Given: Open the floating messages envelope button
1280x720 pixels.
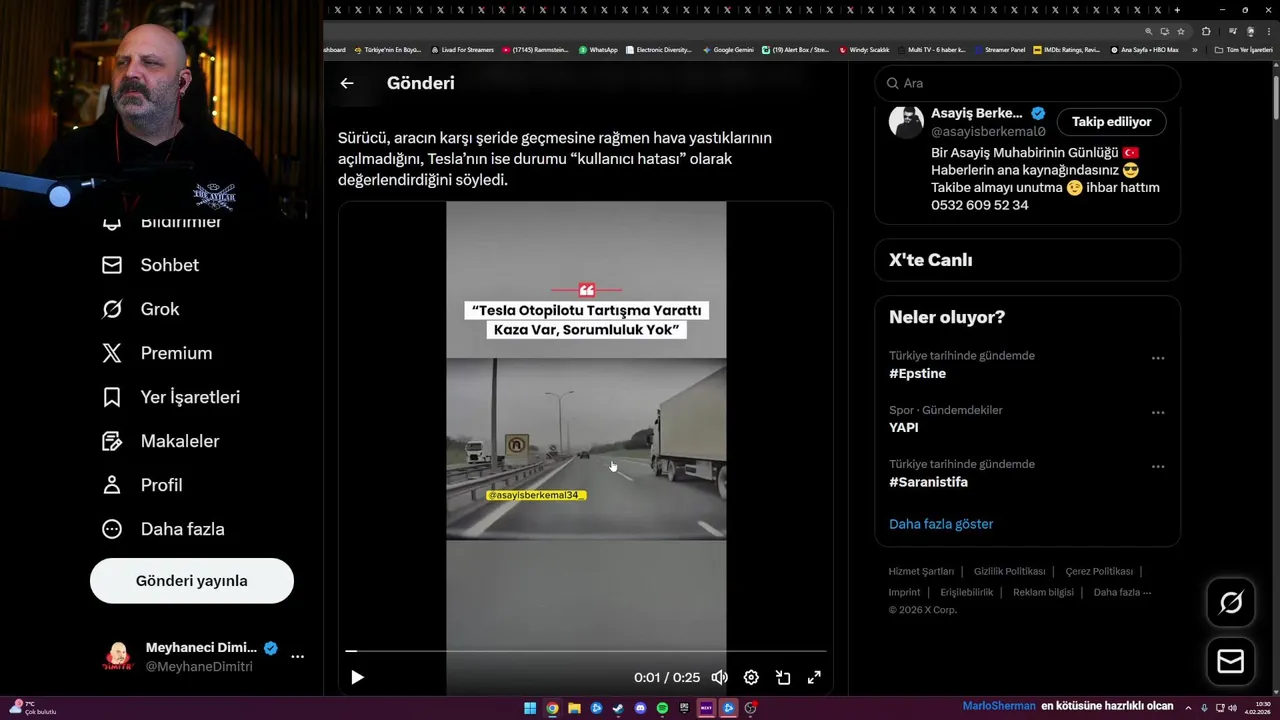Looking at the screenshot, I should click(1231, 662).
